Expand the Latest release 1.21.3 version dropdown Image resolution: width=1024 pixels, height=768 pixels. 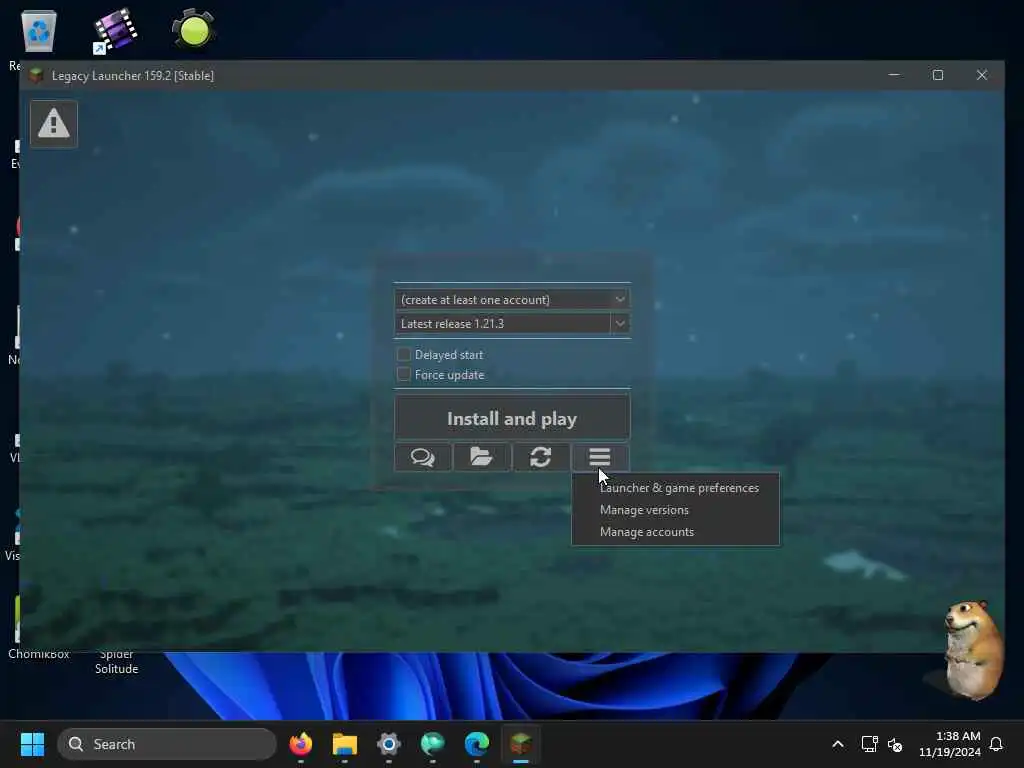(x=620, y=323)
